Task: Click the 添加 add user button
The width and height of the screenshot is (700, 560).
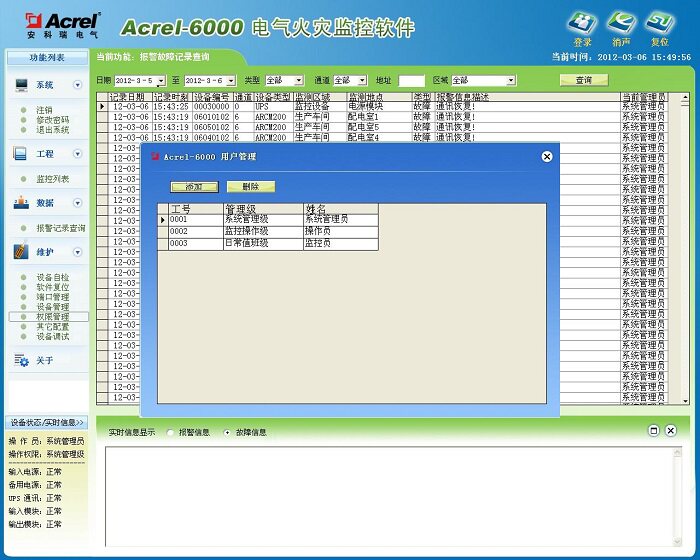Action: [194, 187]
